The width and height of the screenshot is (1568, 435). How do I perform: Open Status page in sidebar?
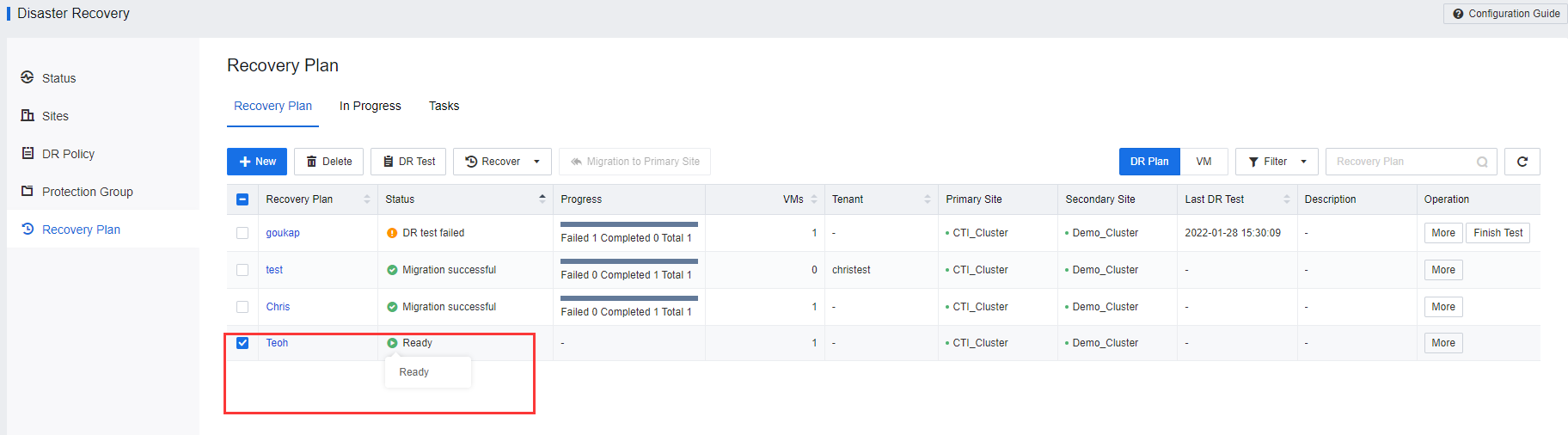coord(58,78)
